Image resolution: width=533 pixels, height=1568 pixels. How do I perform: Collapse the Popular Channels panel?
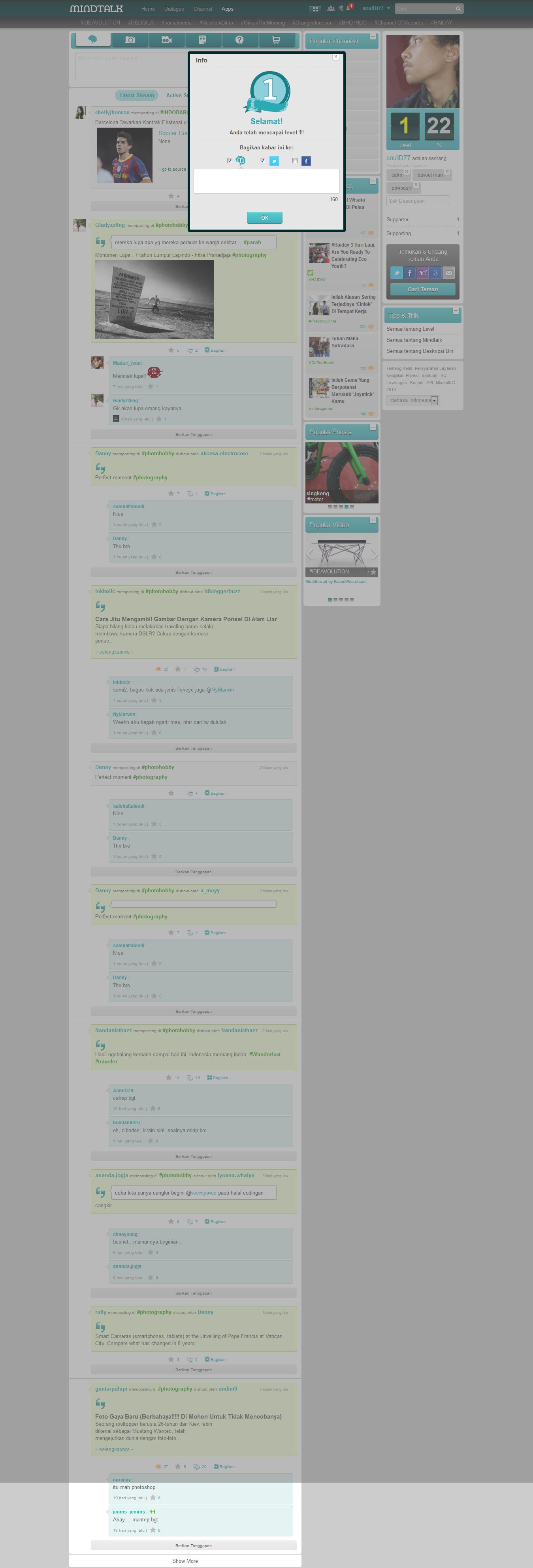[373, 37]
